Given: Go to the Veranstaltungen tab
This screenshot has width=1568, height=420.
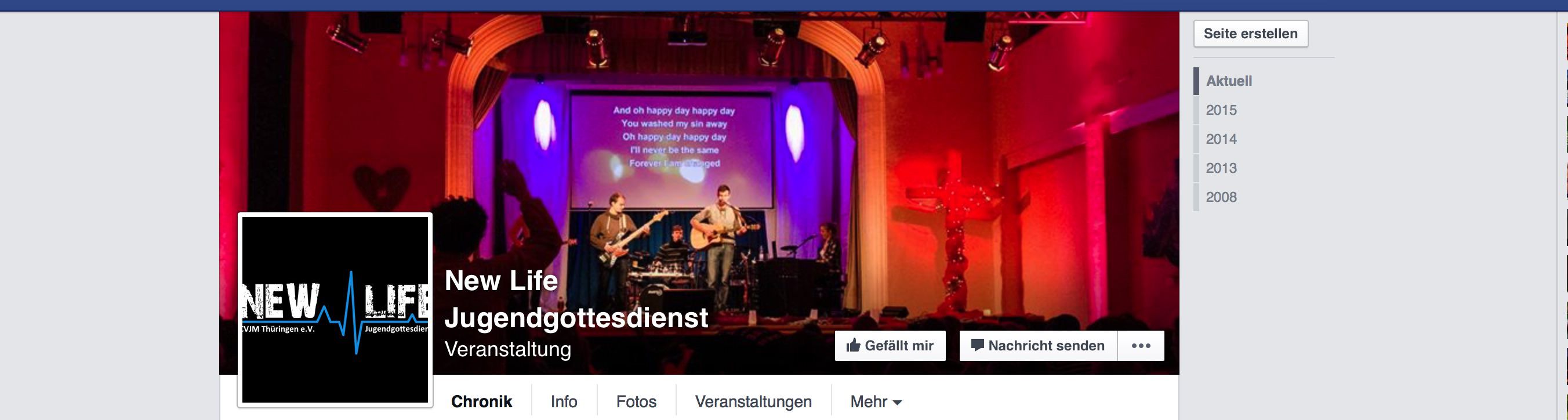Looking at the screenshot, I should pyautogui.click(x=754, y=402).
